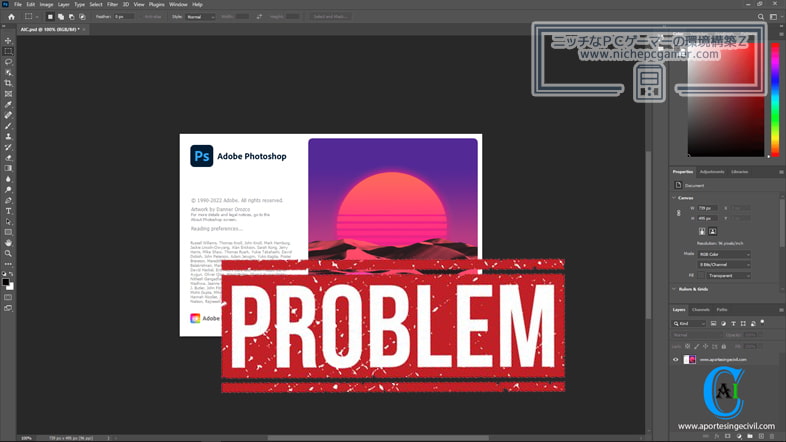Select the Eyedropper tool
786x442 pixels.
tap(8, 105)
